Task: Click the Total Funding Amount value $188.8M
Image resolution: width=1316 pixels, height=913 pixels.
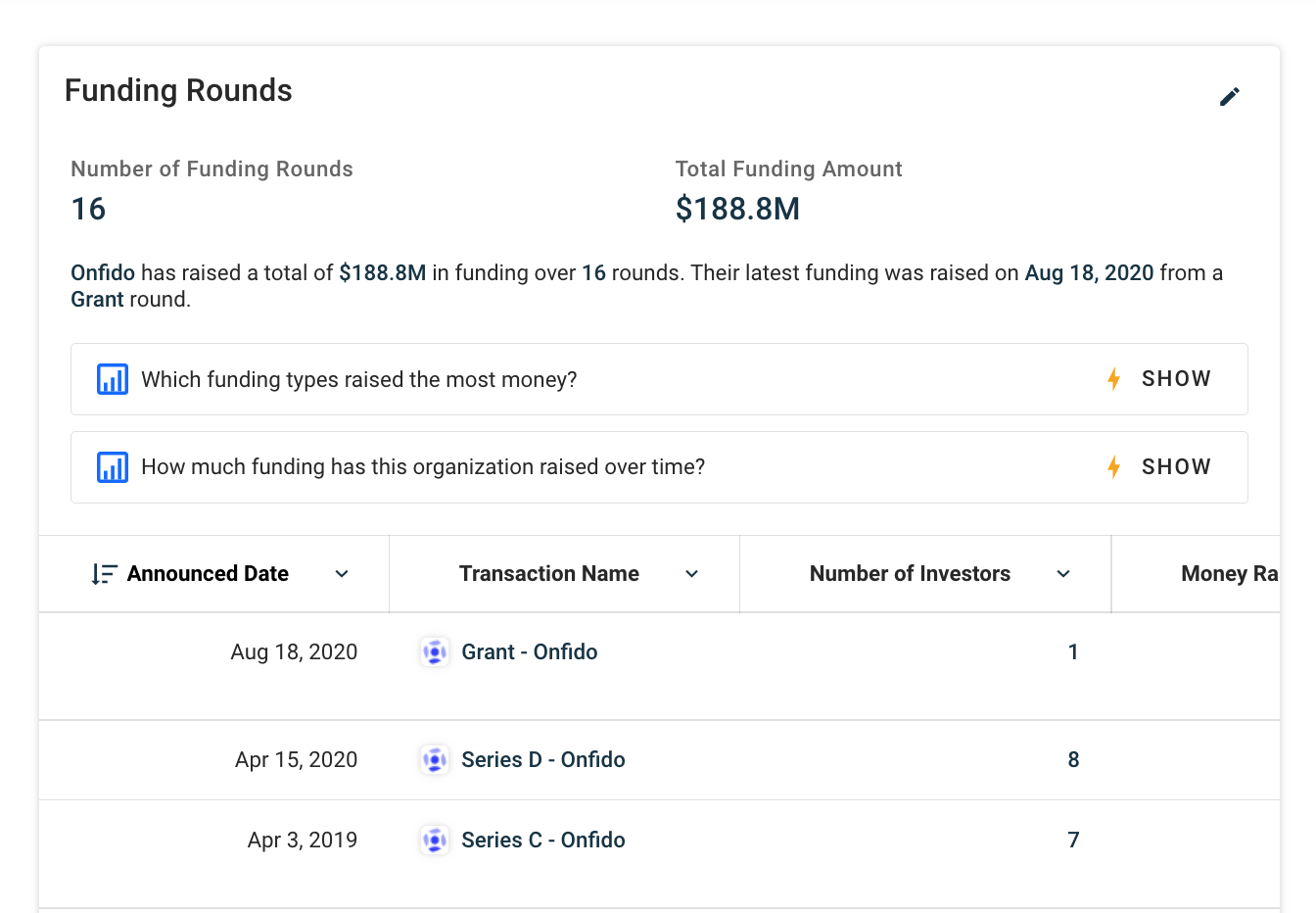Action: [737, 209]
